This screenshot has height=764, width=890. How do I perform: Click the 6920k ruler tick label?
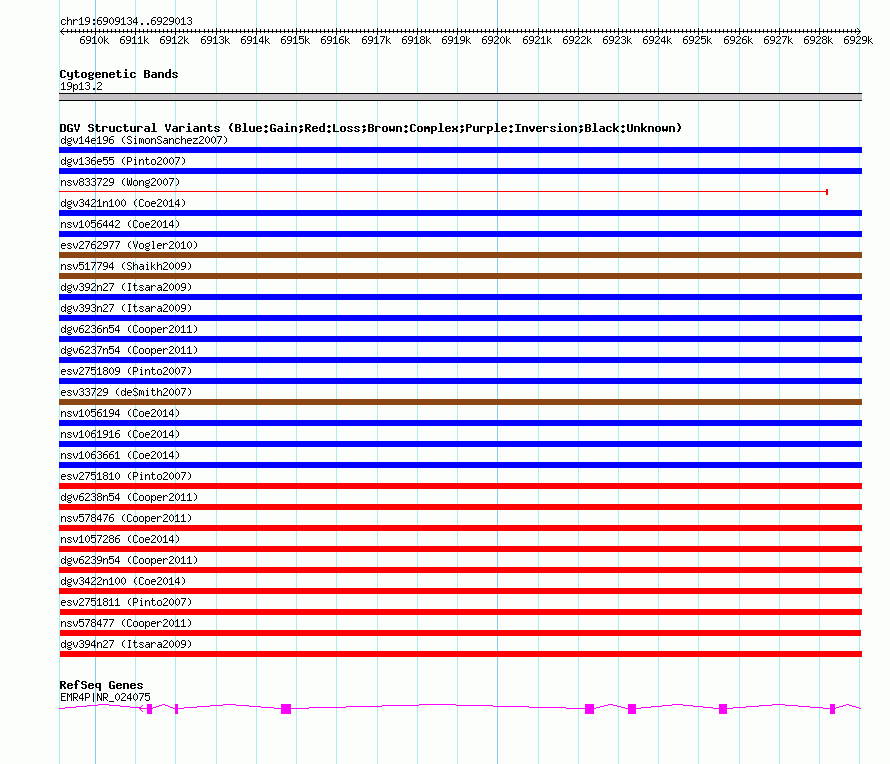(496, 40)
